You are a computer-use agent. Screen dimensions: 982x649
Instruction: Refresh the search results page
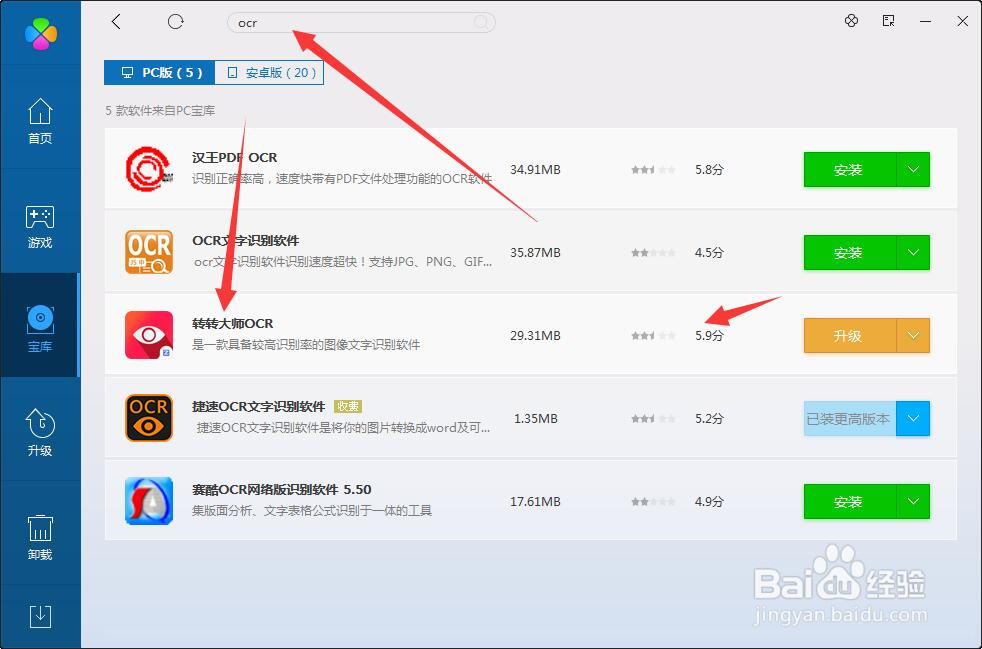[x=175, y=22]
